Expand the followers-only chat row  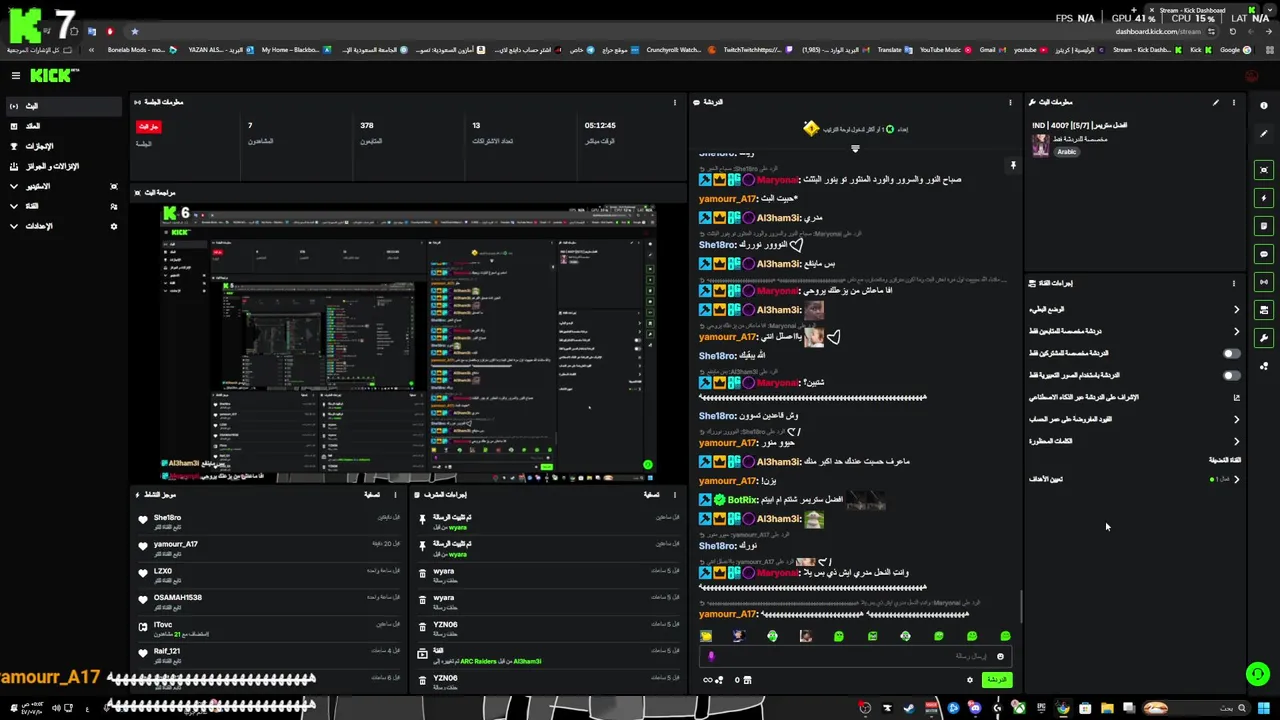coord(1134,332)
